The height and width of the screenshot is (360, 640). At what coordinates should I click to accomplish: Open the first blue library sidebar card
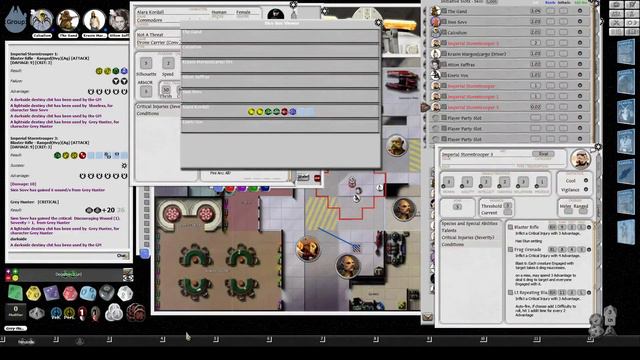[x=626, y=52]
